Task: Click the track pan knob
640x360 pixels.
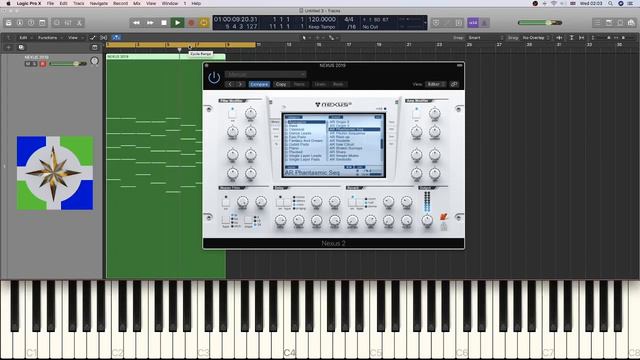Action: click(x=95, y=61)
